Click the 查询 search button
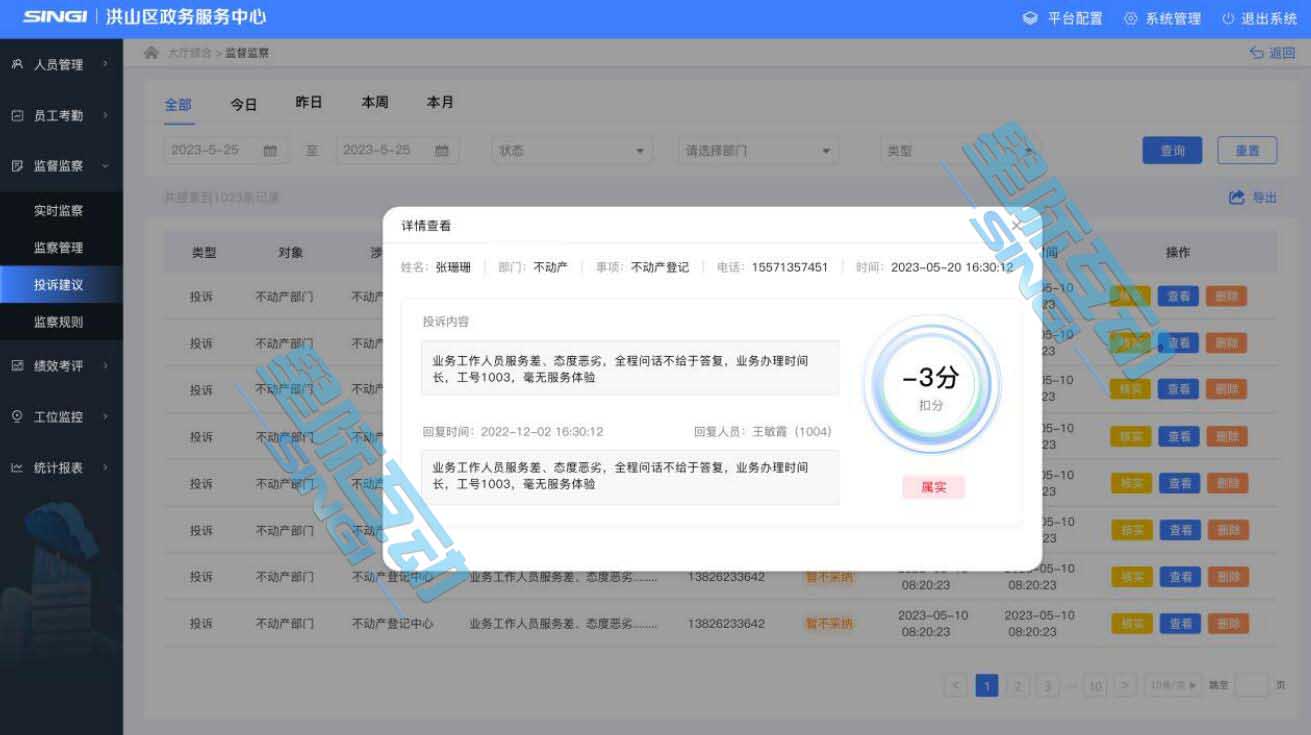1311x735 pixels. click(x=1172, y=150)
